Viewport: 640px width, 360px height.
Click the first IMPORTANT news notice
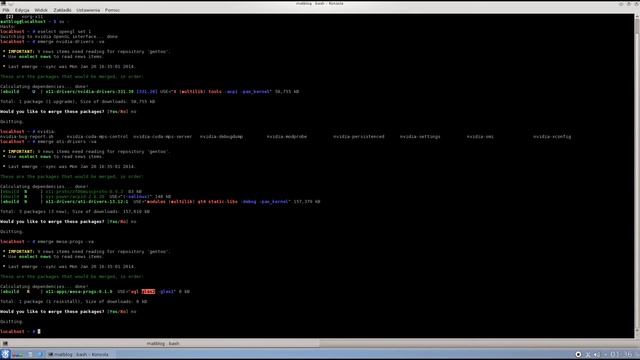[87, 52]
